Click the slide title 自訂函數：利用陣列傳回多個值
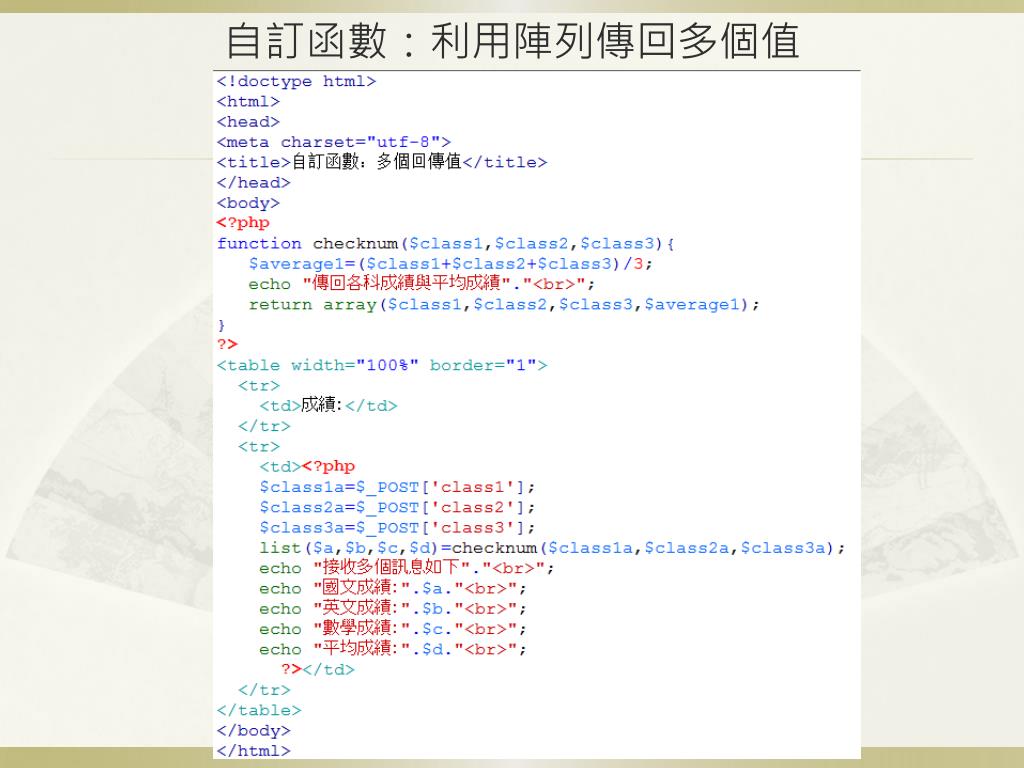 (x=512, y=40)
